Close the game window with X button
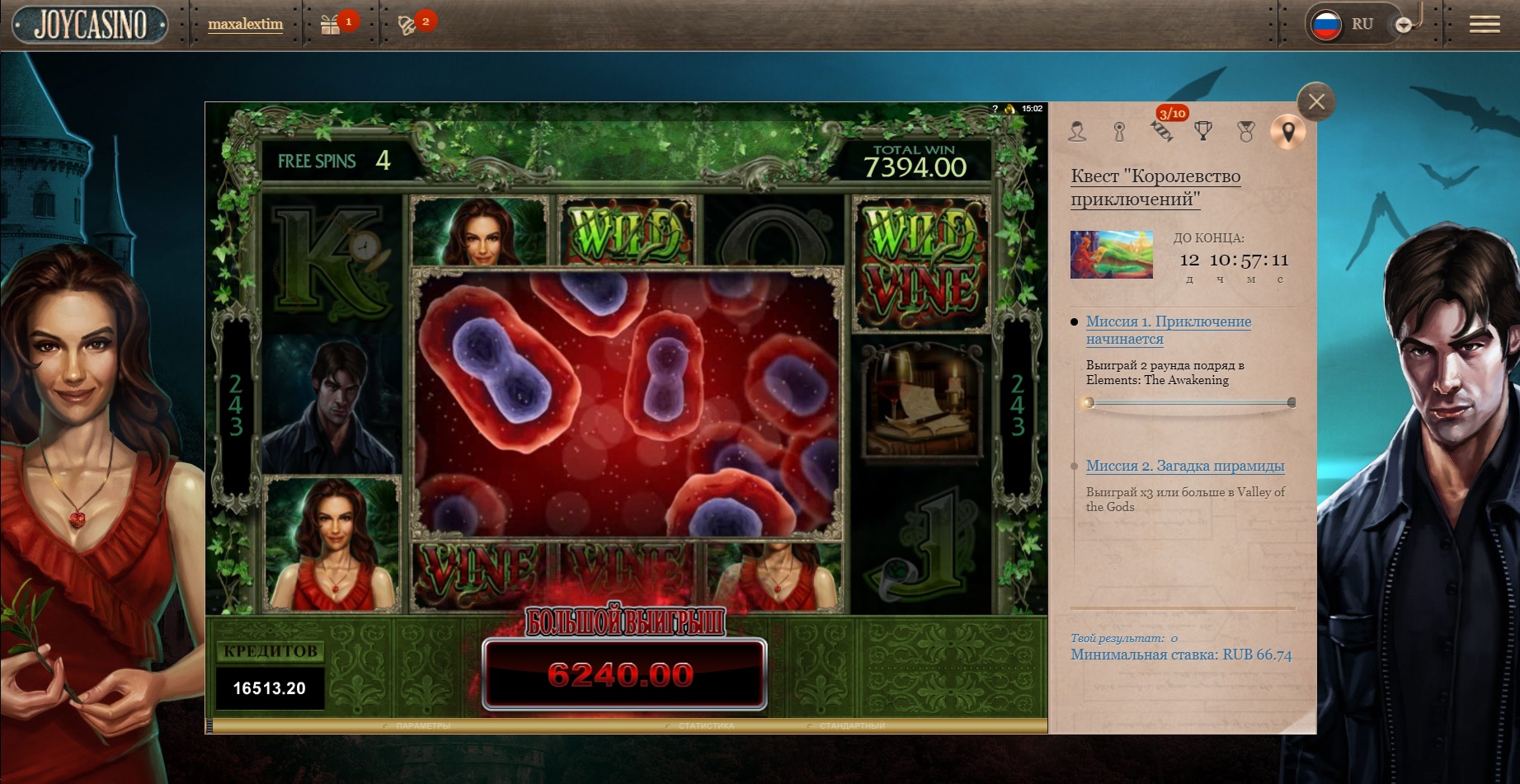The image size is (1520, 784). (x=1315, y=102)
